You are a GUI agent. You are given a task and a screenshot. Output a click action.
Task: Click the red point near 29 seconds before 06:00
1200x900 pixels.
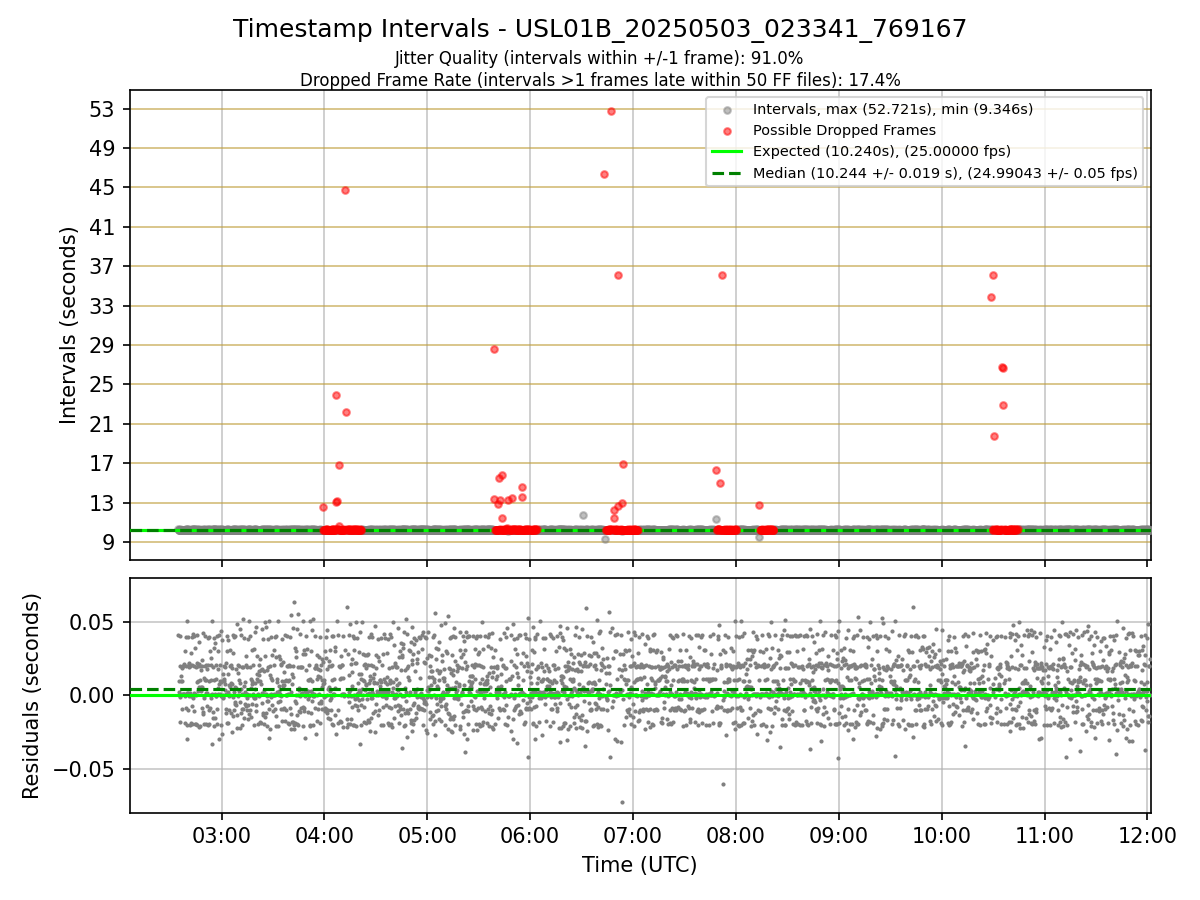point(494,349)
